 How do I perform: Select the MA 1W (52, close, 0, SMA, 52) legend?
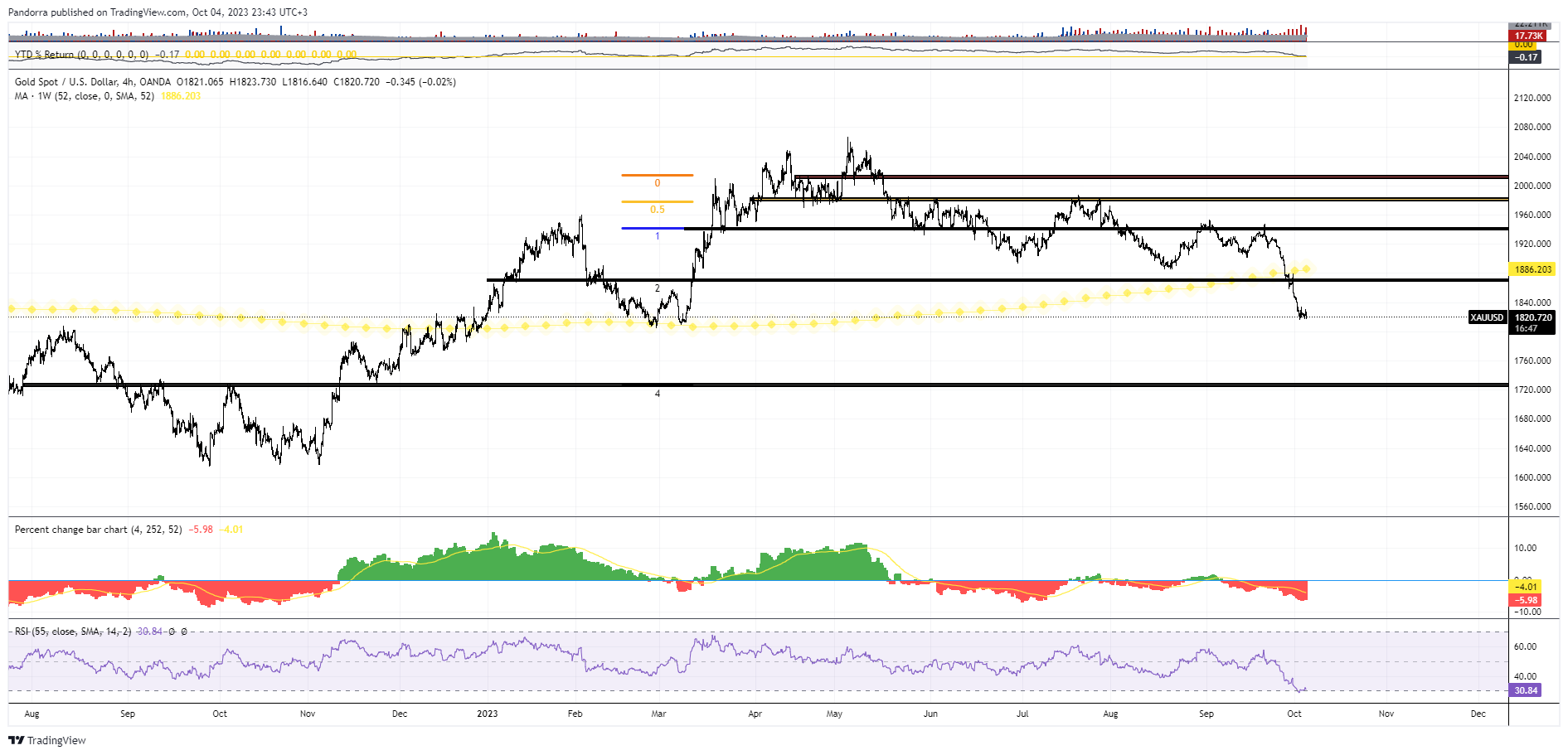85,96
